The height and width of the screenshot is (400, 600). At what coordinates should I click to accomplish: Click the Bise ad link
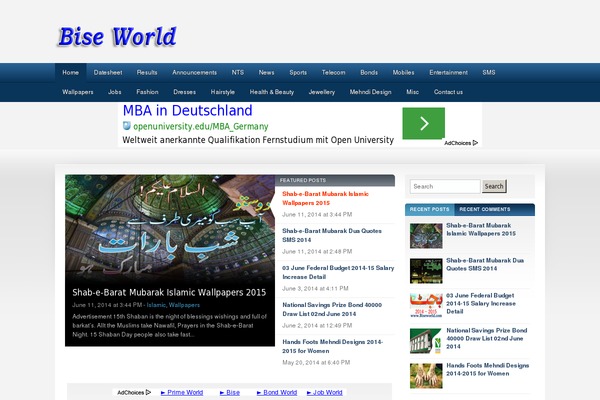[230, 392]
